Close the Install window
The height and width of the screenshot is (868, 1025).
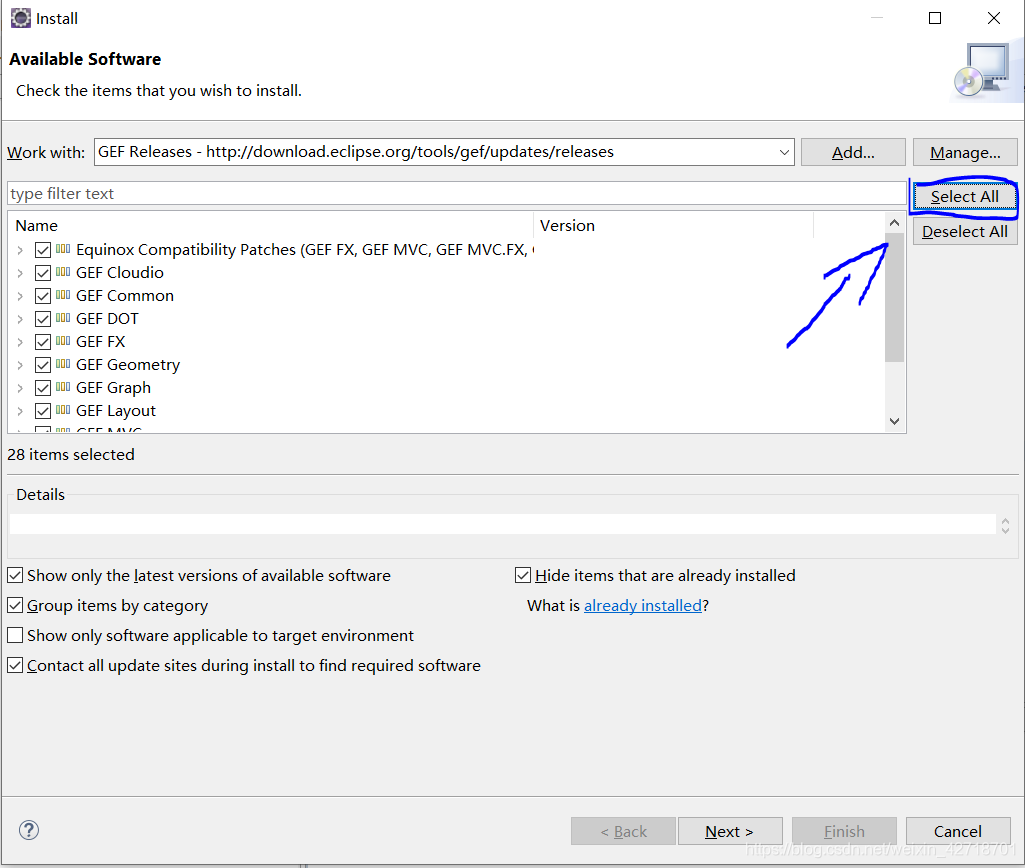(x=994, y=18)
